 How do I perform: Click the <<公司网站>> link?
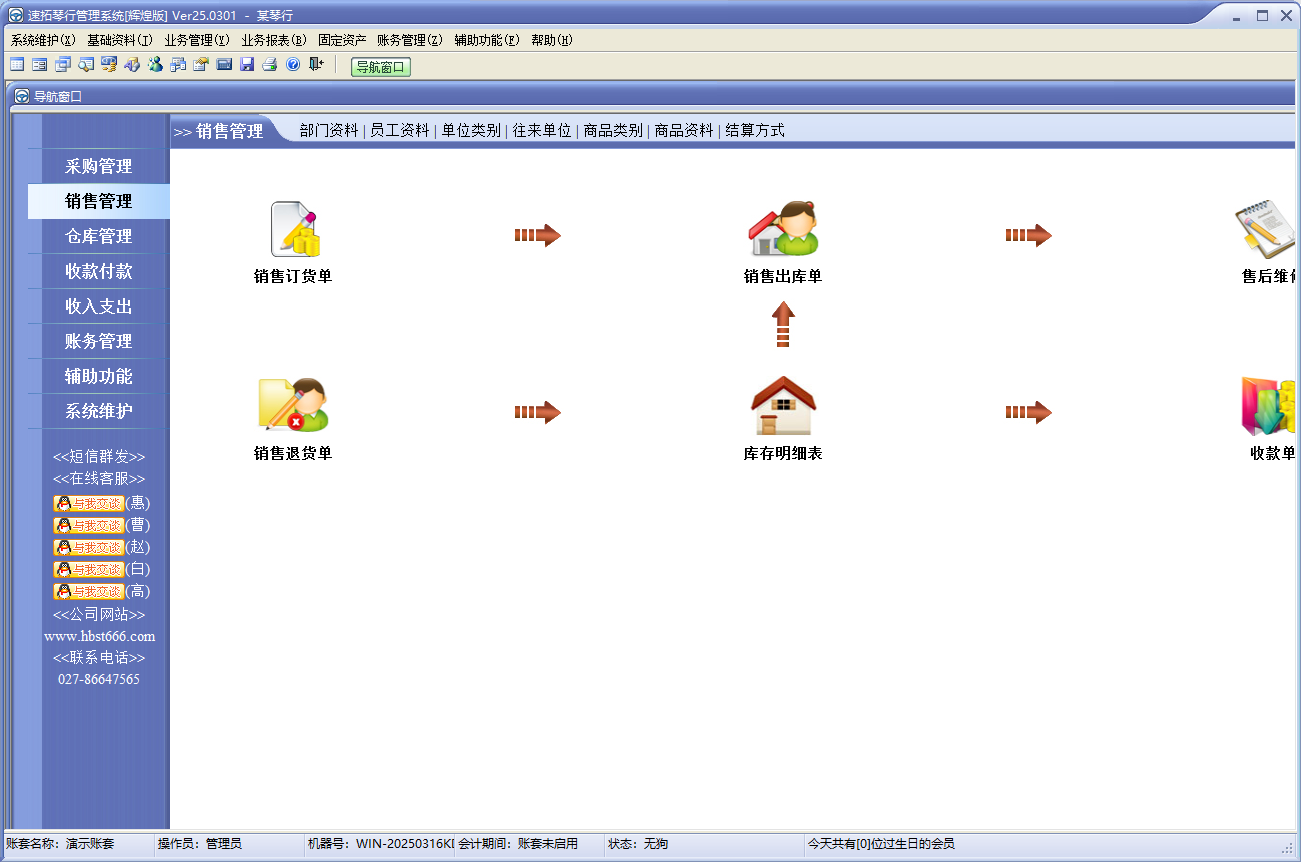[99, 615]
